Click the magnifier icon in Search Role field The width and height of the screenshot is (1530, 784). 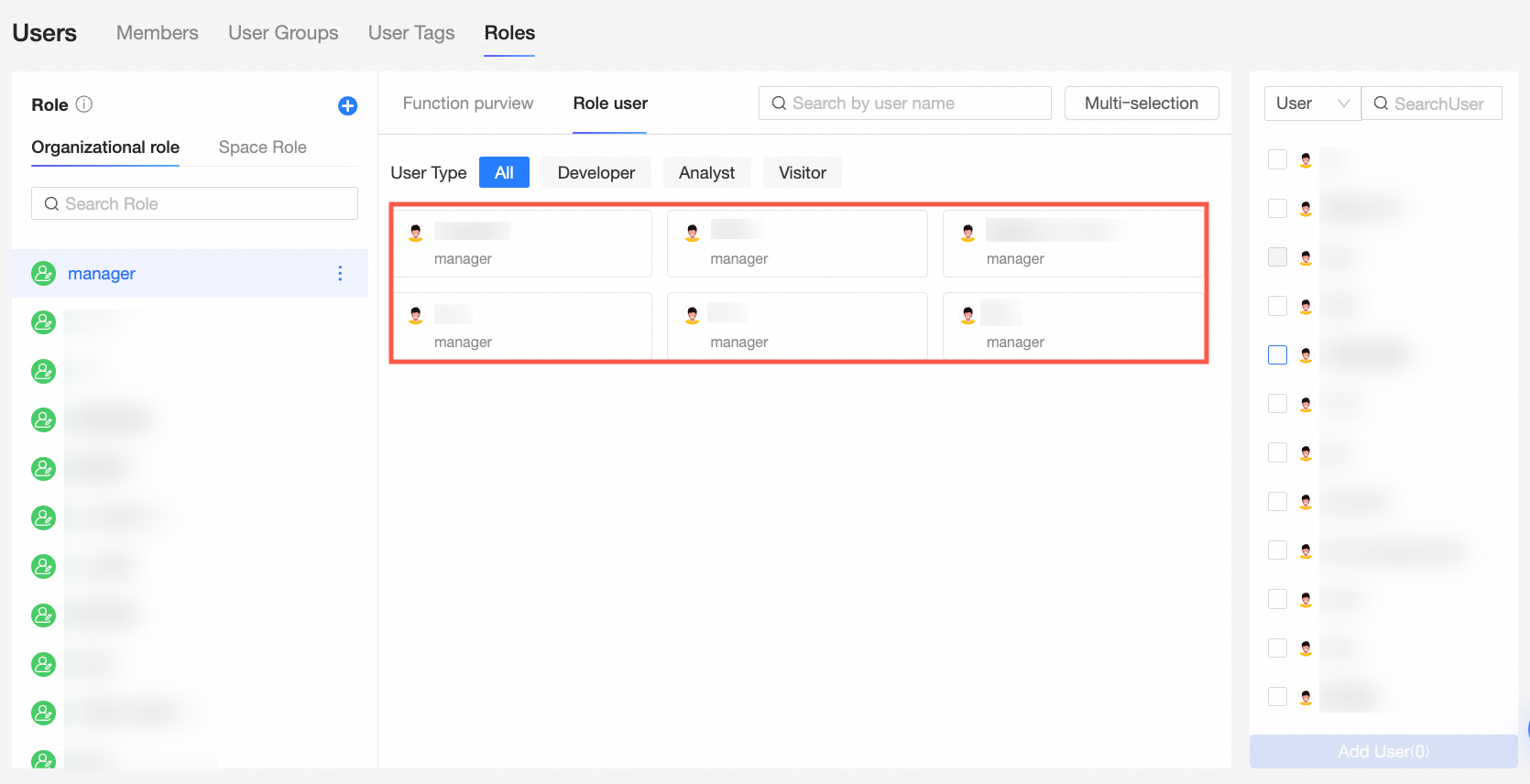click(x=51, y=204)
